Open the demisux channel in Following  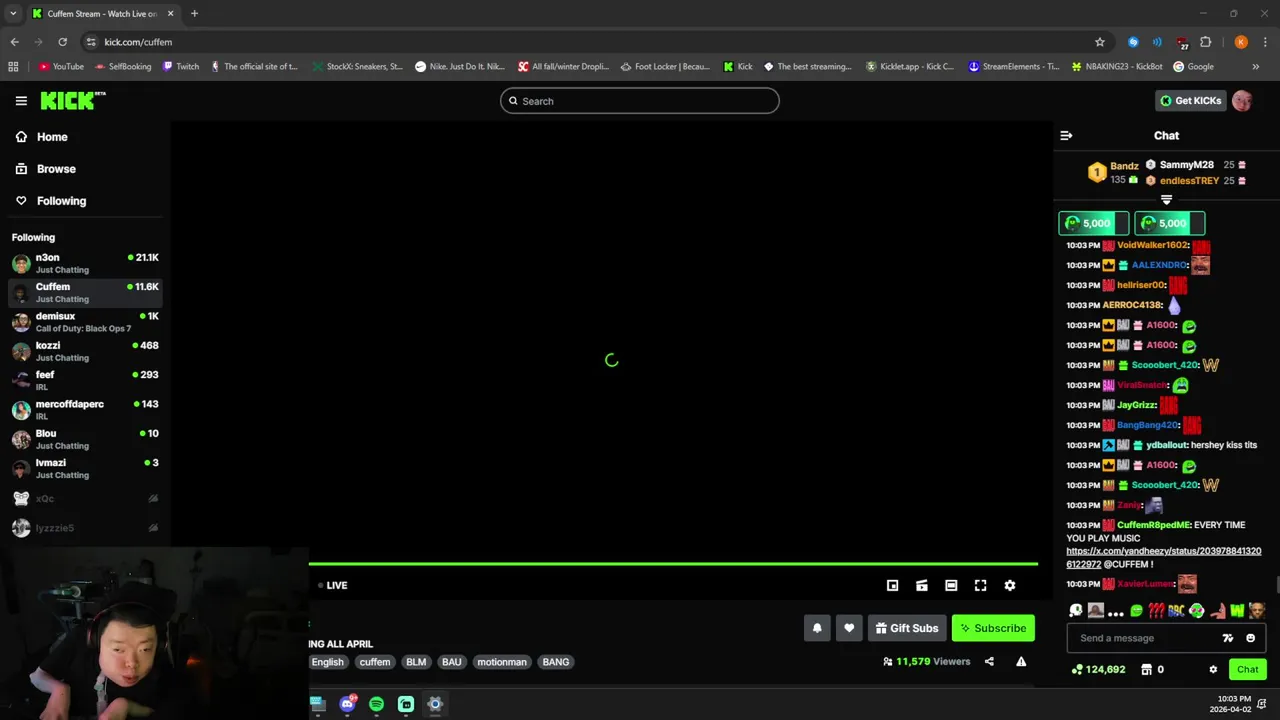85,322
